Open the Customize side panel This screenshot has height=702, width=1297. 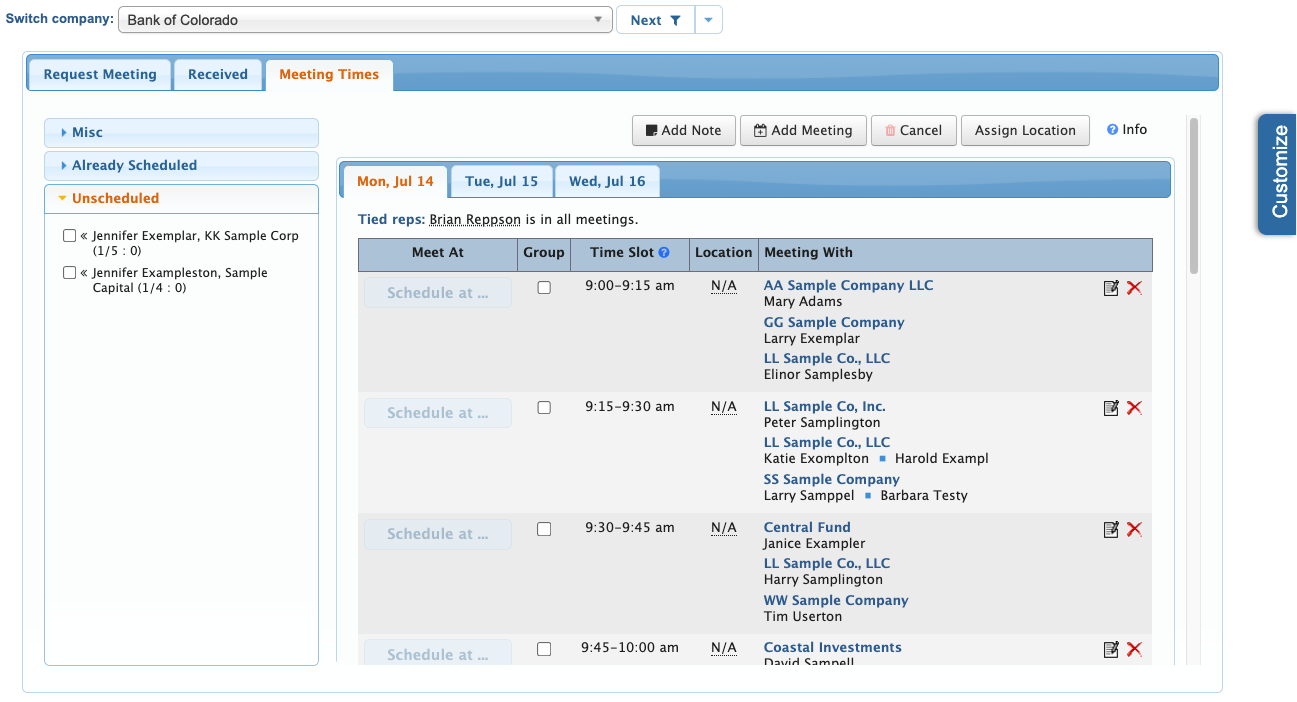(1278, 173)
